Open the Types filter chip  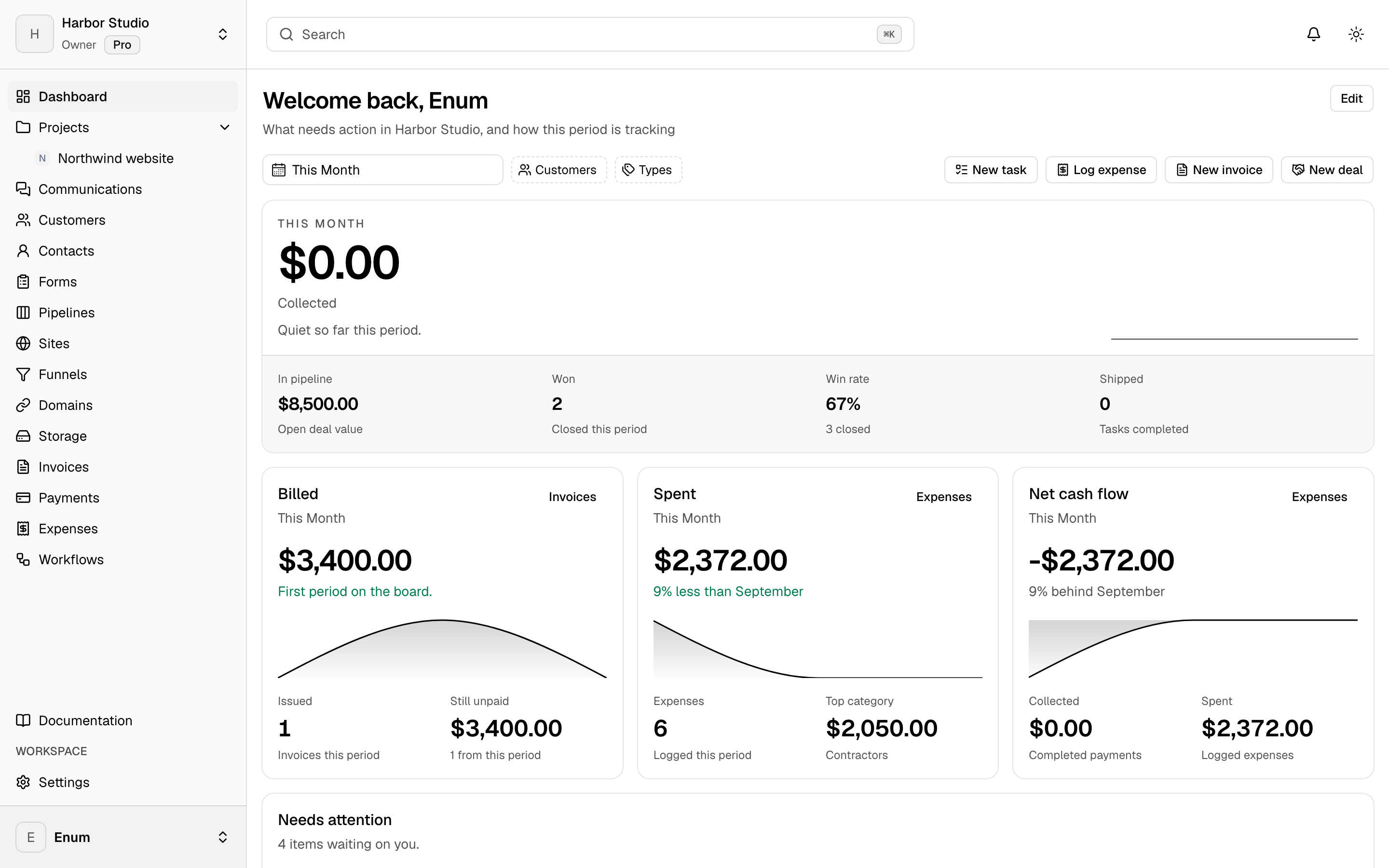pyautogui.click(x=648, y=170)
